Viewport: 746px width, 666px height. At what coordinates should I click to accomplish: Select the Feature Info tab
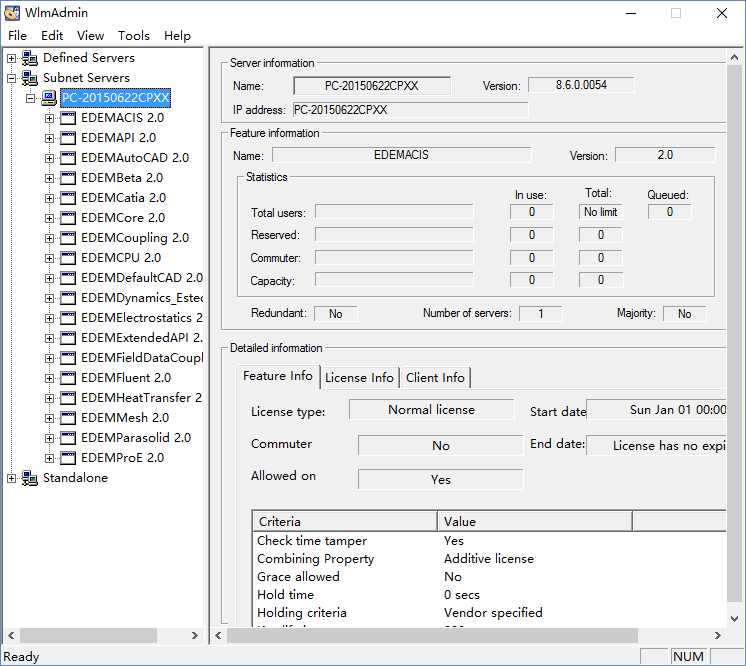(x=278, y=376)
